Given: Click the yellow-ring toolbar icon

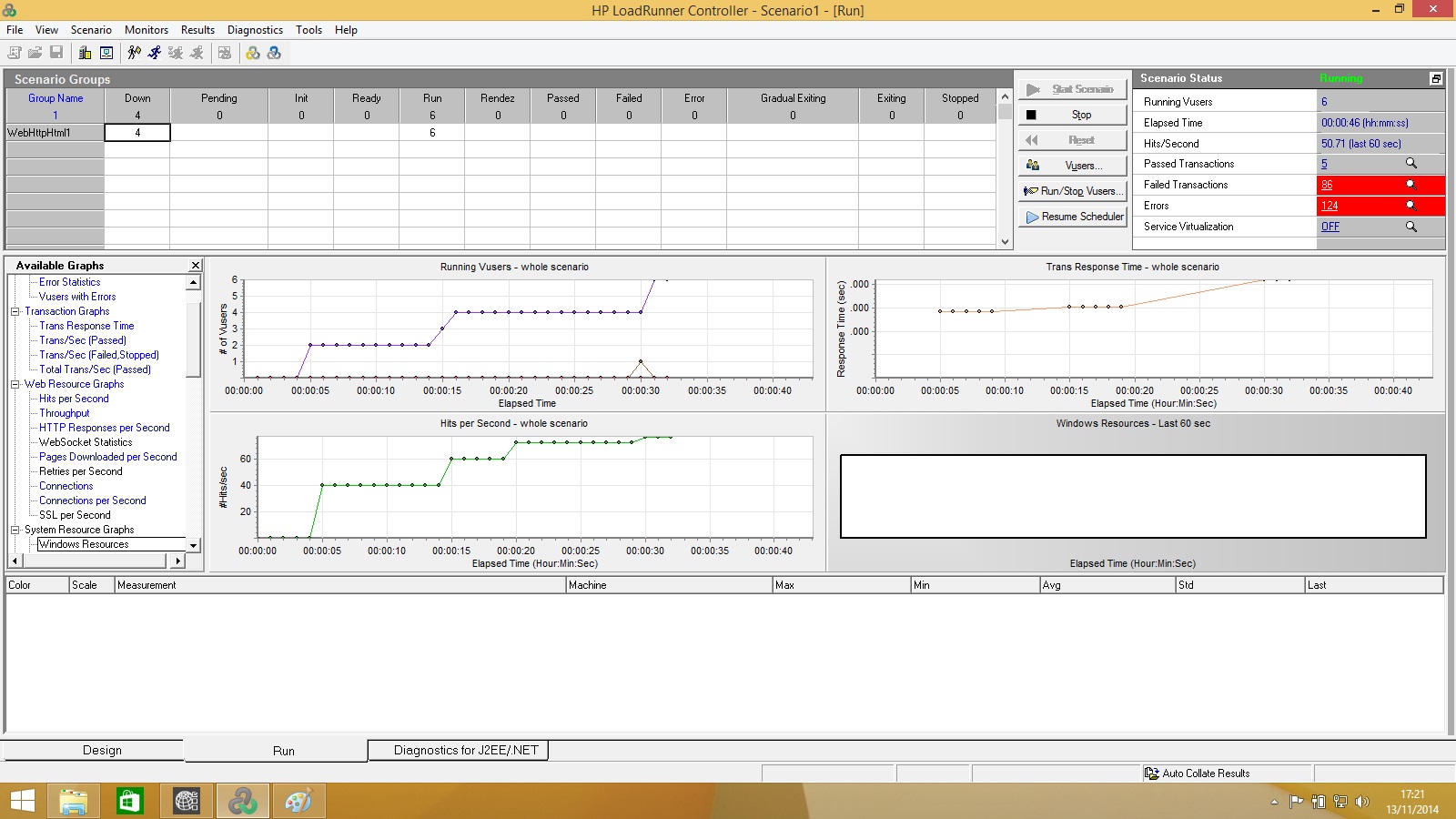Looking at the screenshot, I should (253, 53).
